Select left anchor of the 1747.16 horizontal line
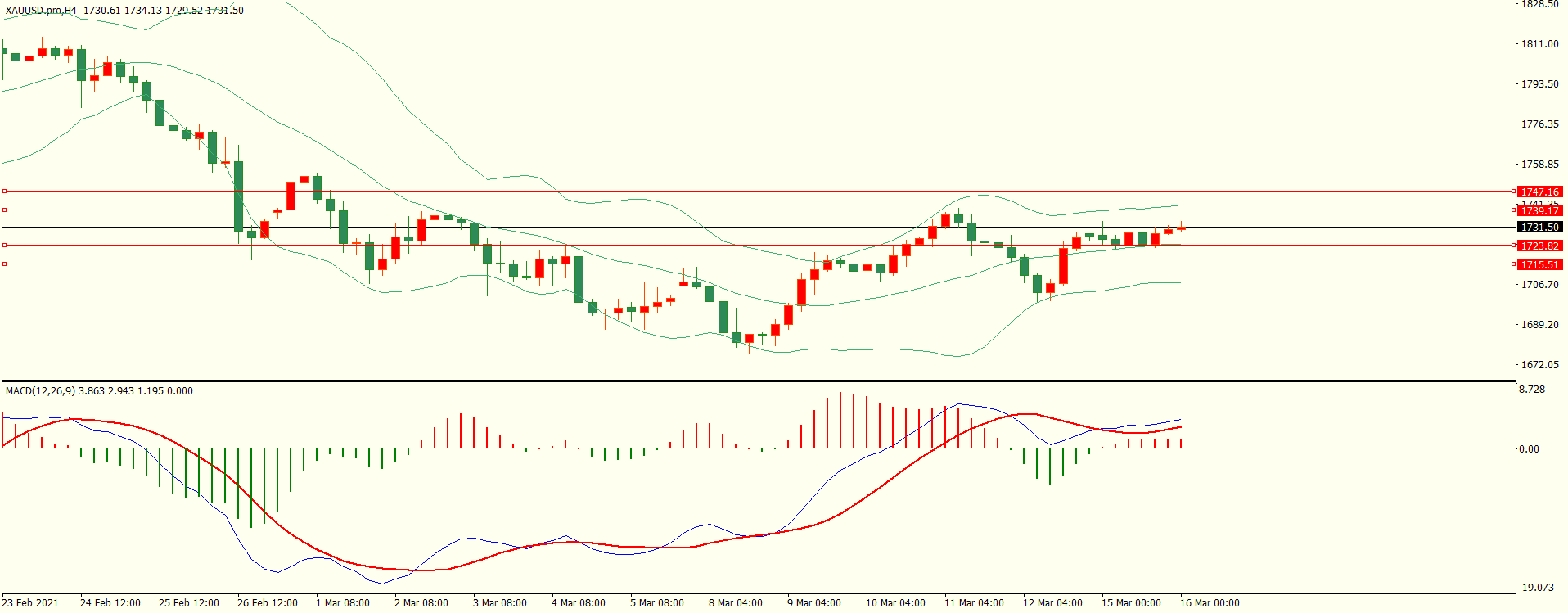The height and width of the screenshot is (613, 1568). pos(4,192)
